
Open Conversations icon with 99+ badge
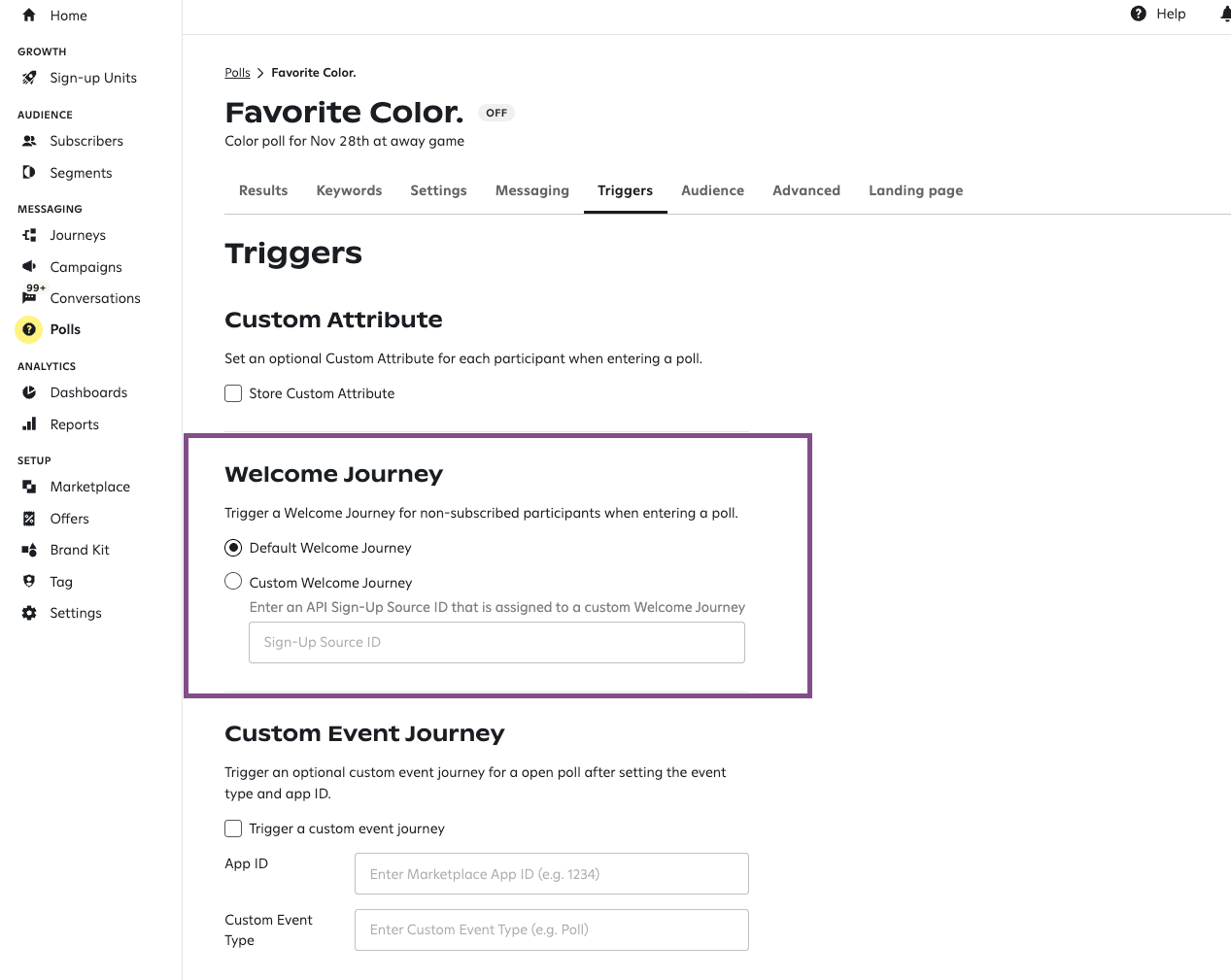(x=29, y=297)
